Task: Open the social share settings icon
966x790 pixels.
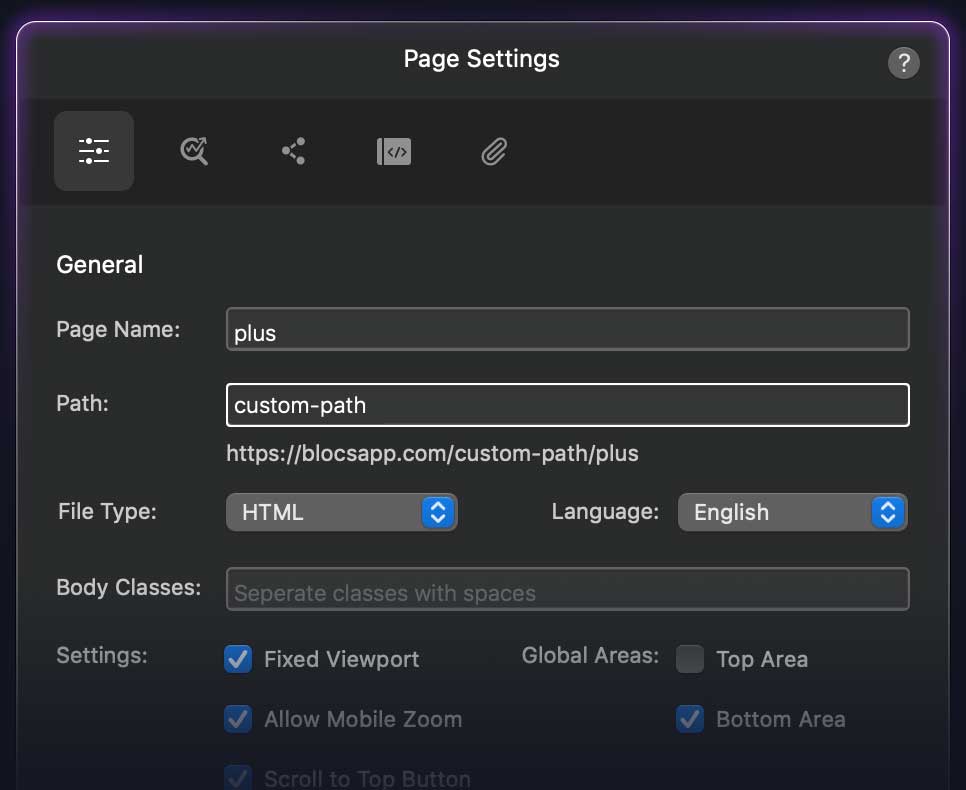Action: click(x=293, y=151)
